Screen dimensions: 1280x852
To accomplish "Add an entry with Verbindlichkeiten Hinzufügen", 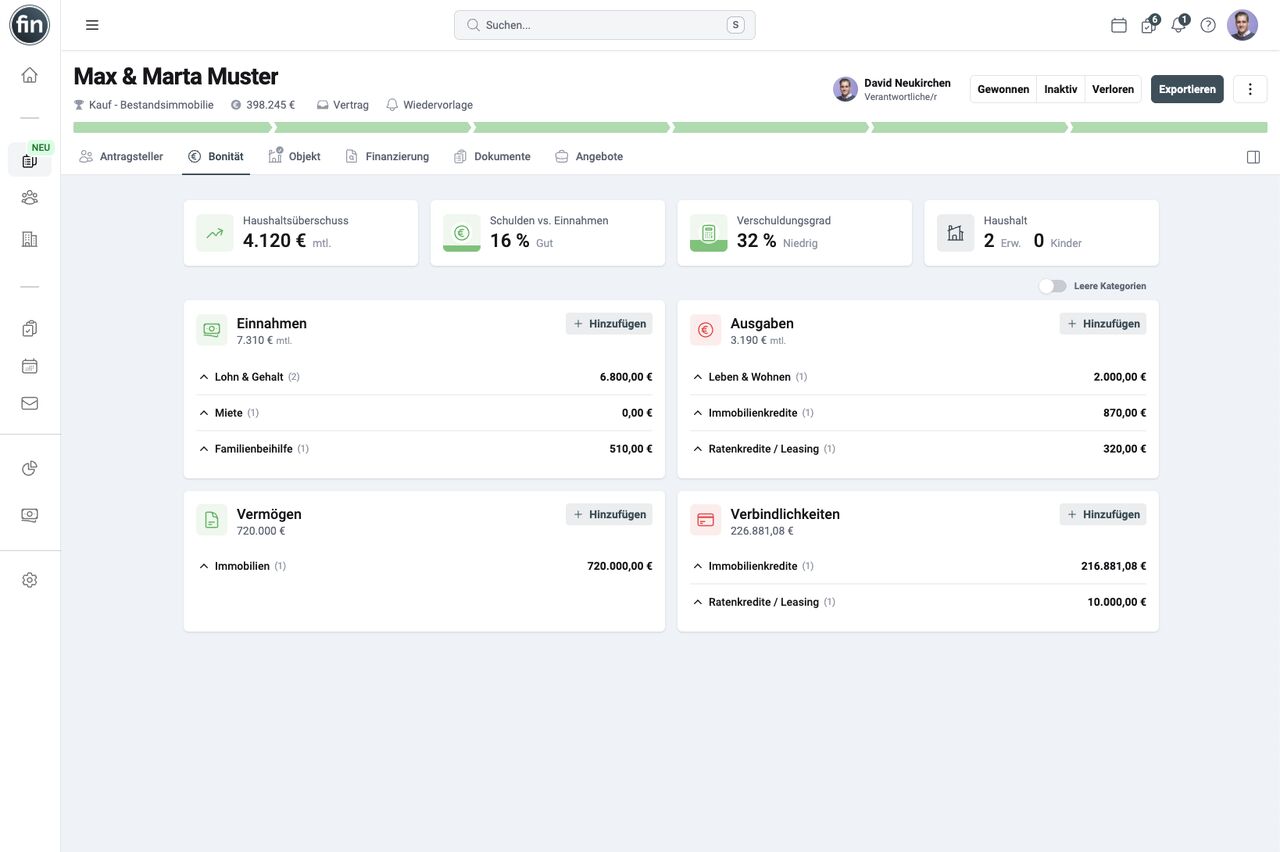I will coord(1103,515).
